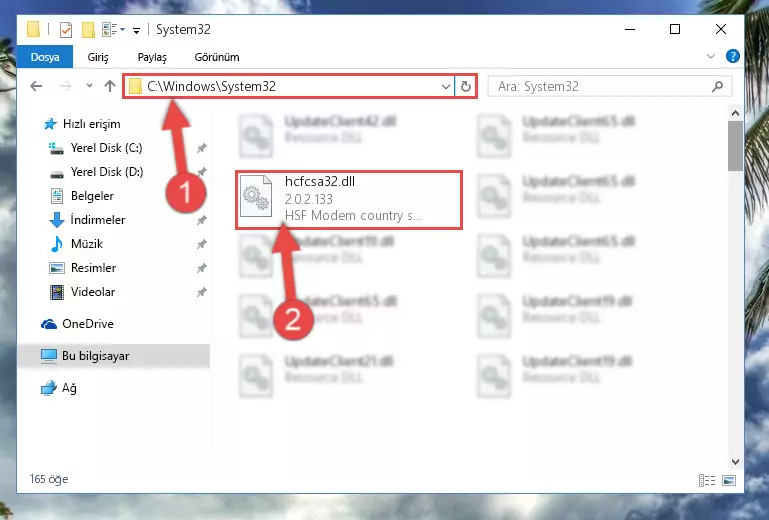Switch to large icons view in status bar
This screenshot has height=520, width=769.
(729, 480)
